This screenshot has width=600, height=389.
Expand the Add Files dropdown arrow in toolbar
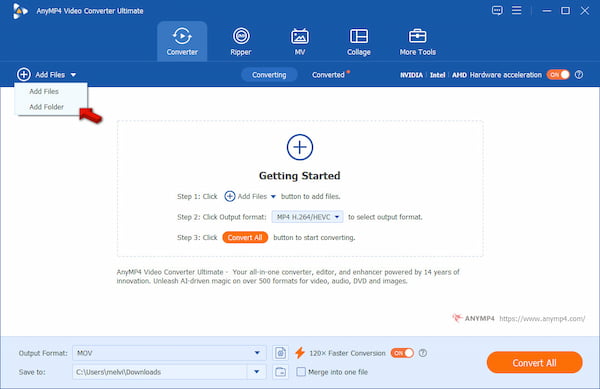pos(73,75)
